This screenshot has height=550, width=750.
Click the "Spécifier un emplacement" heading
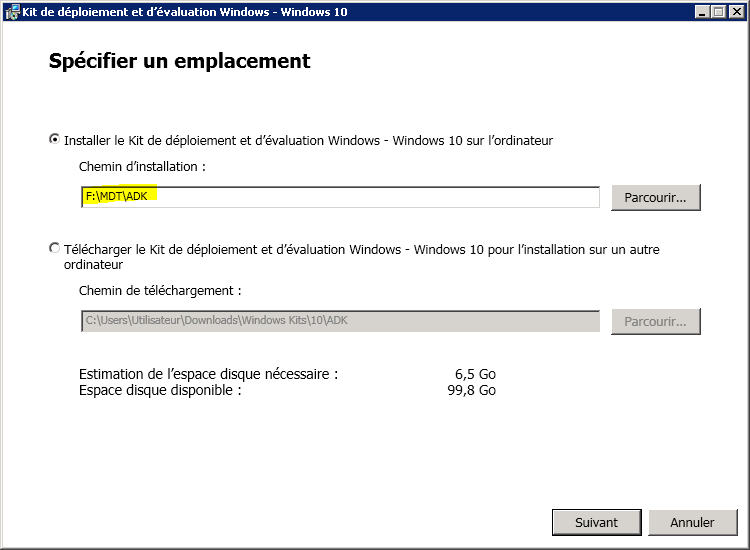(x=180, y=61)
